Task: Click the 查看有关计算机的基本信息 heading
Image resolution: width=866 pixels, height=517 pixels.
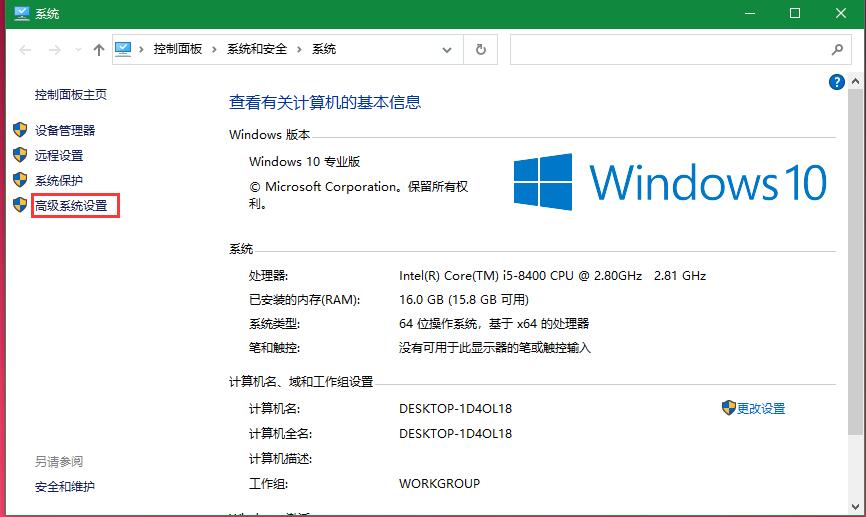Action: tap(325, 102)
